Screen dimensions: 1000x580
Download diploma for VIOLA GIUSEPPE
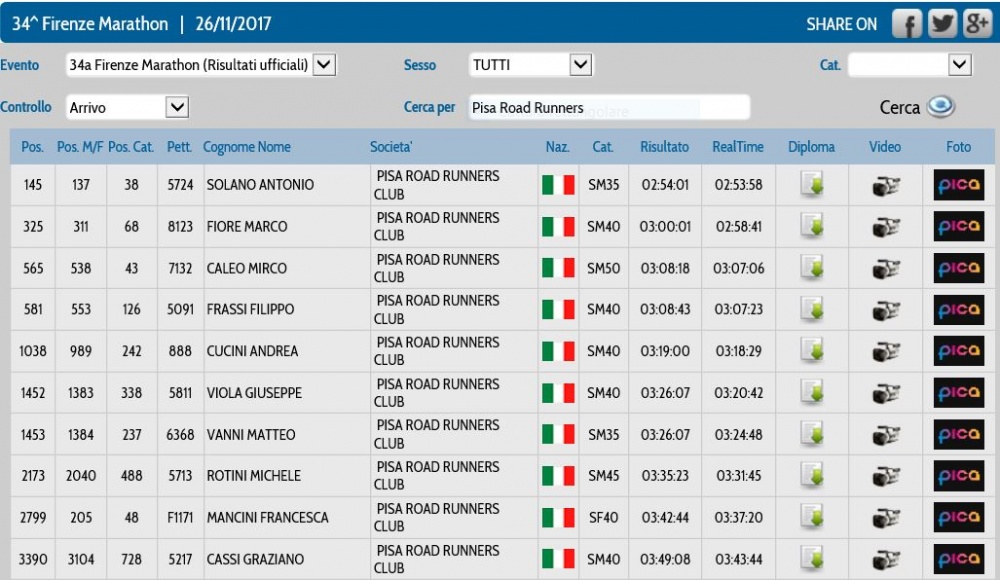click(x=812, y=392)
